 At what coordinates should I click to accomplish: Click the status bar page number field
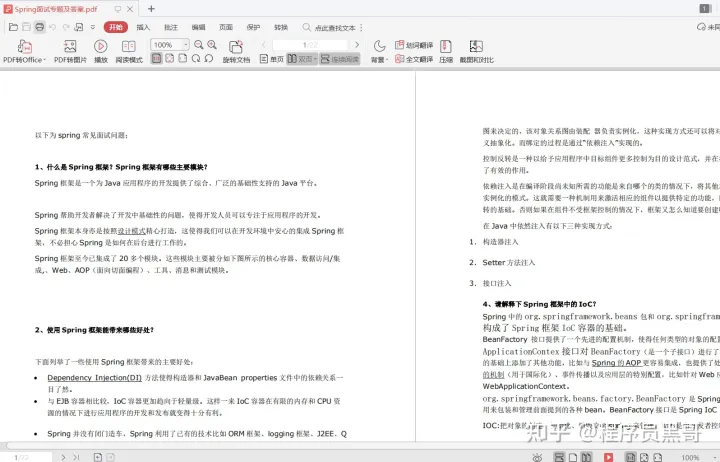click(28, 457)
